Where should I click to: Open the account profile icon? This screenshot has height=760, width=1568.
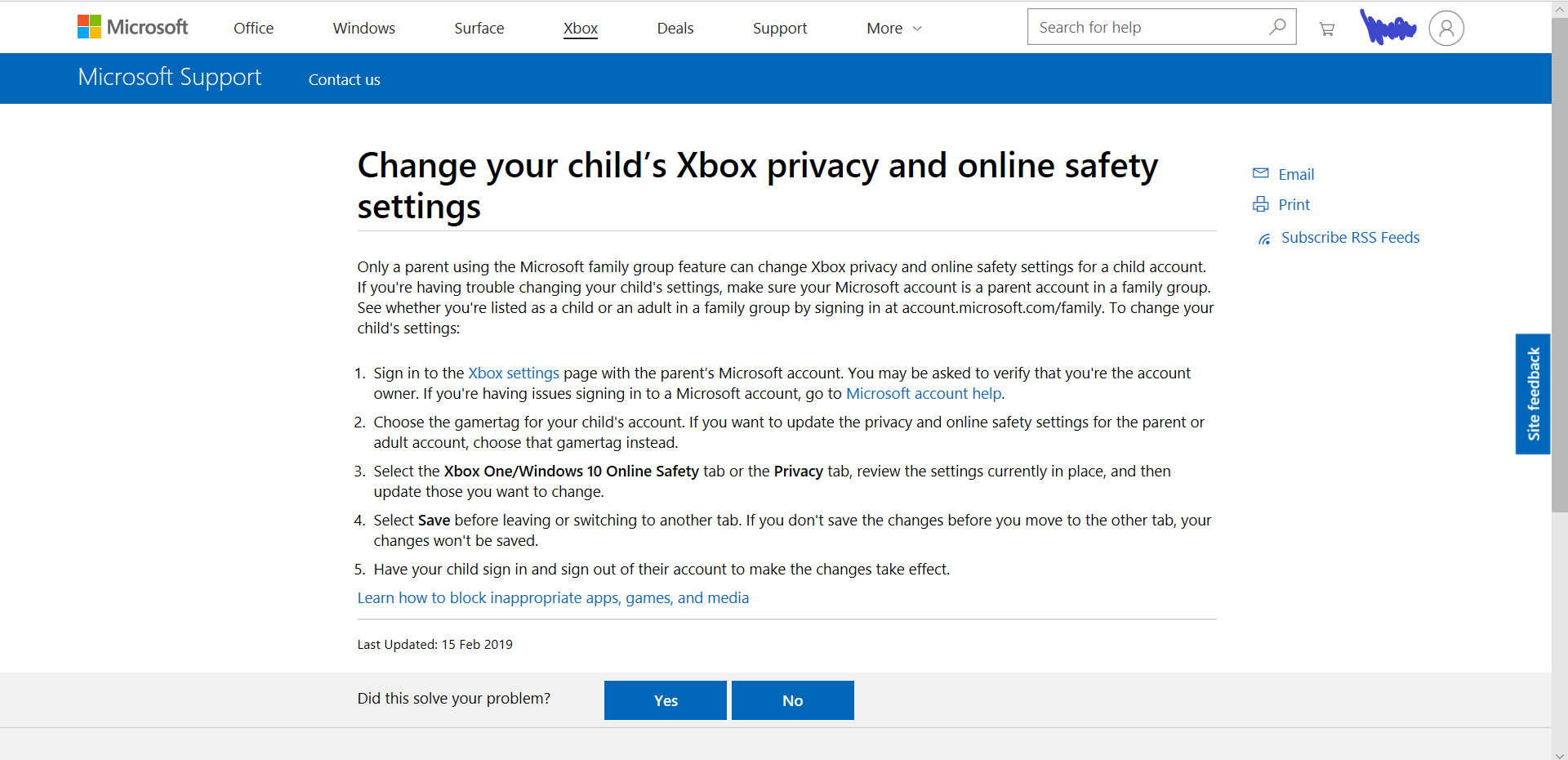(x=1446, y=28)
